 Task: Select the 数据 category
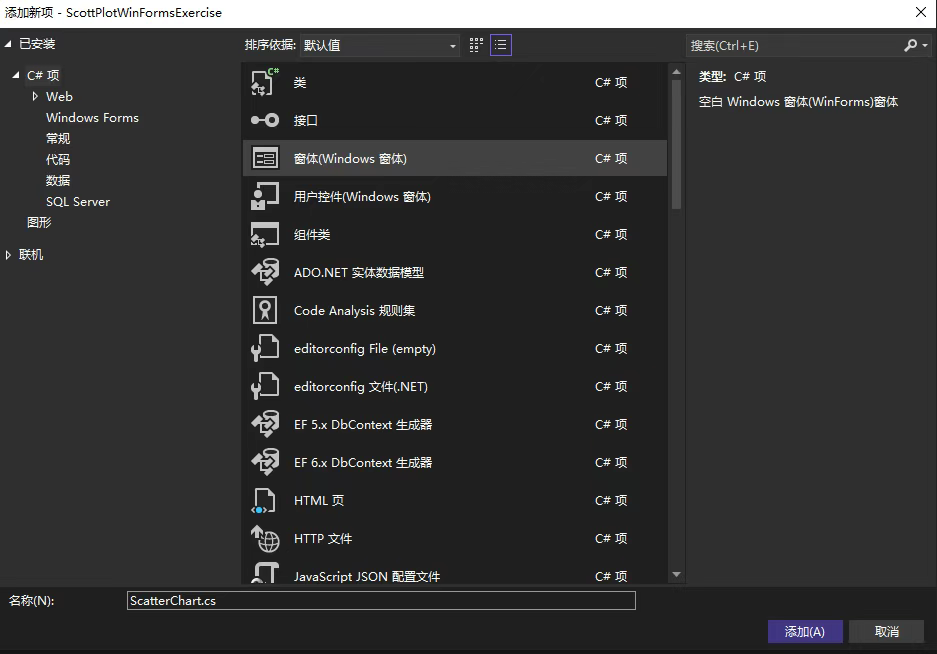[x=58, y=181]
